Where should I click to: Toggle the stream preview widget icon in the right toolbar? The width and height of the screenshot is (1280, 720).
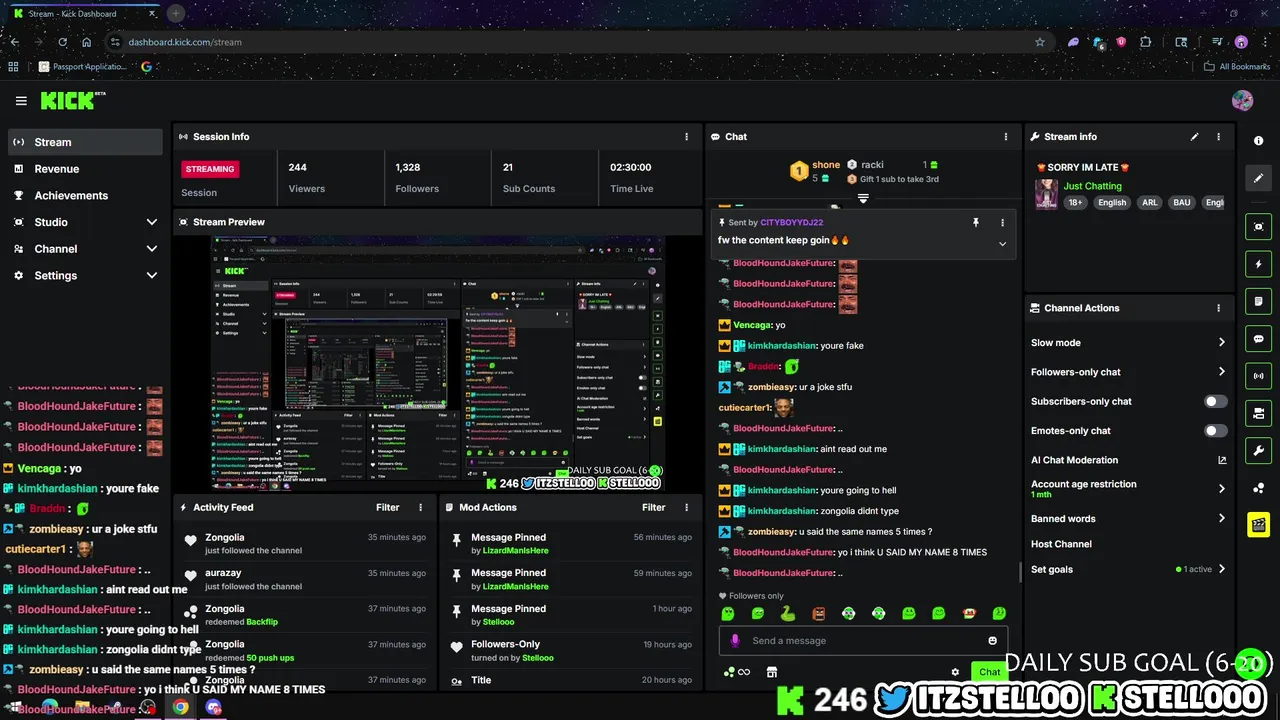(x=1258, y=227)
